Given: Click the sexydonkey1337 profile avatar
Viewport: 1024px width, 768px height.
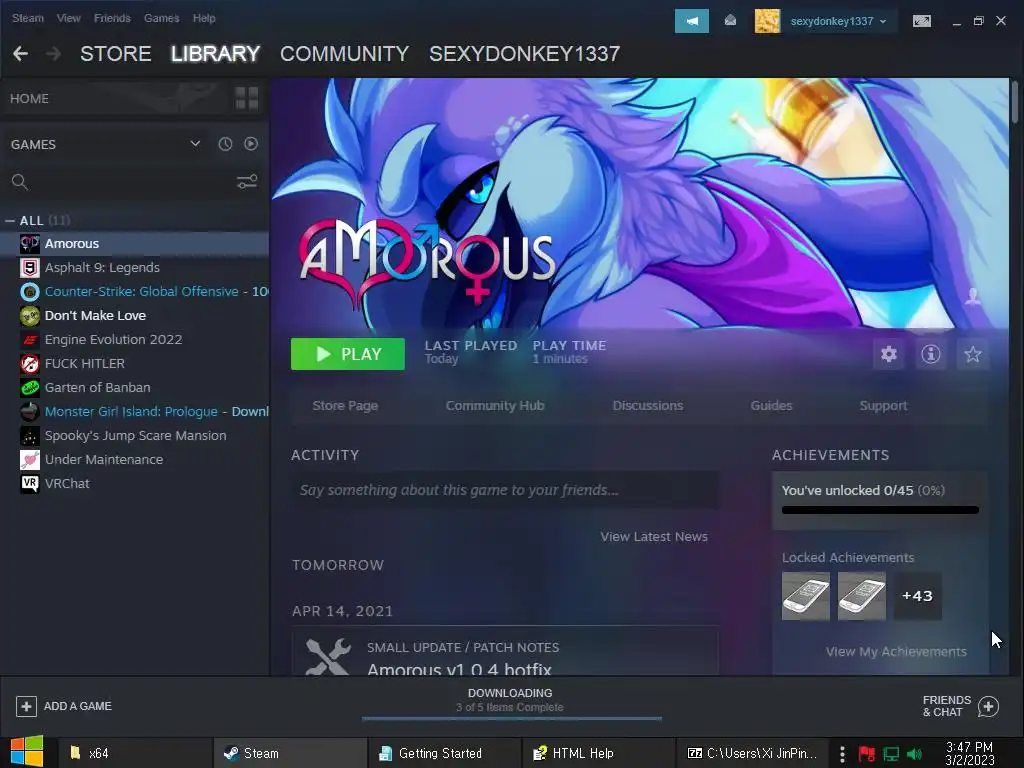Looking at the screenshot, I should coord(767,21).
